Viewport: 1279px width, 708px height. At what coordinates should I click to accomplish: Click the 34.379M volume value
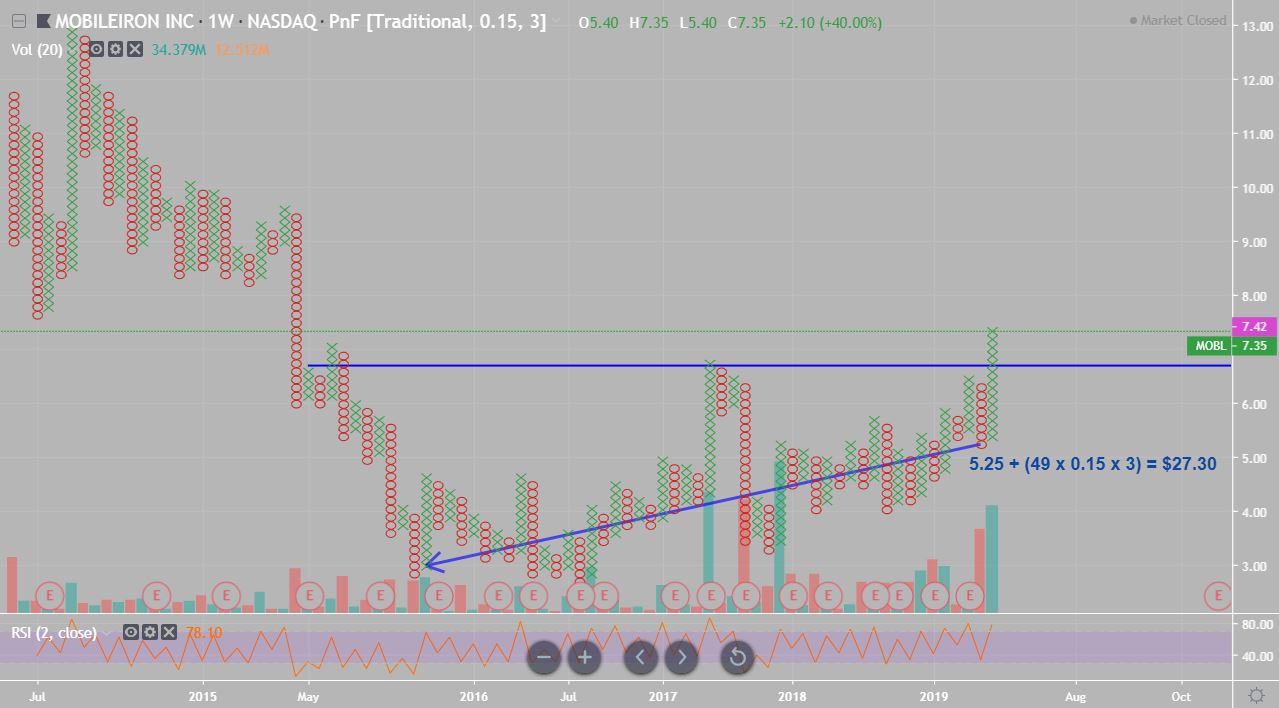[x=178, y=49]
